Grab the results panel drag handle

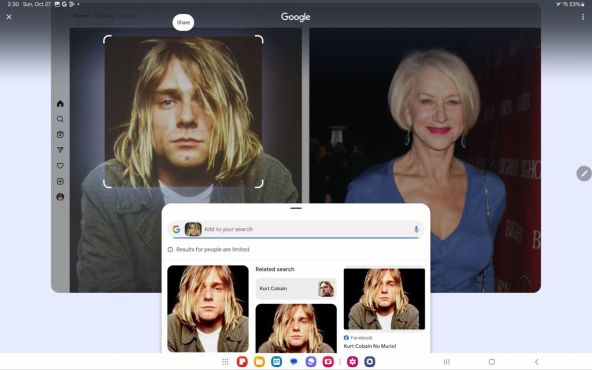coord(296,208)
